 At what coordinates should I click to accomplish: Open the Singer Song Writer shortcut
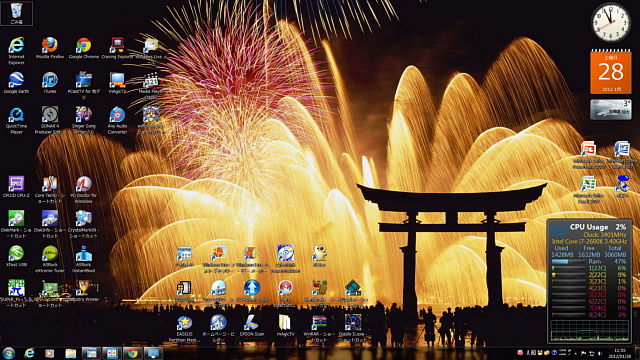pos(84,120)
